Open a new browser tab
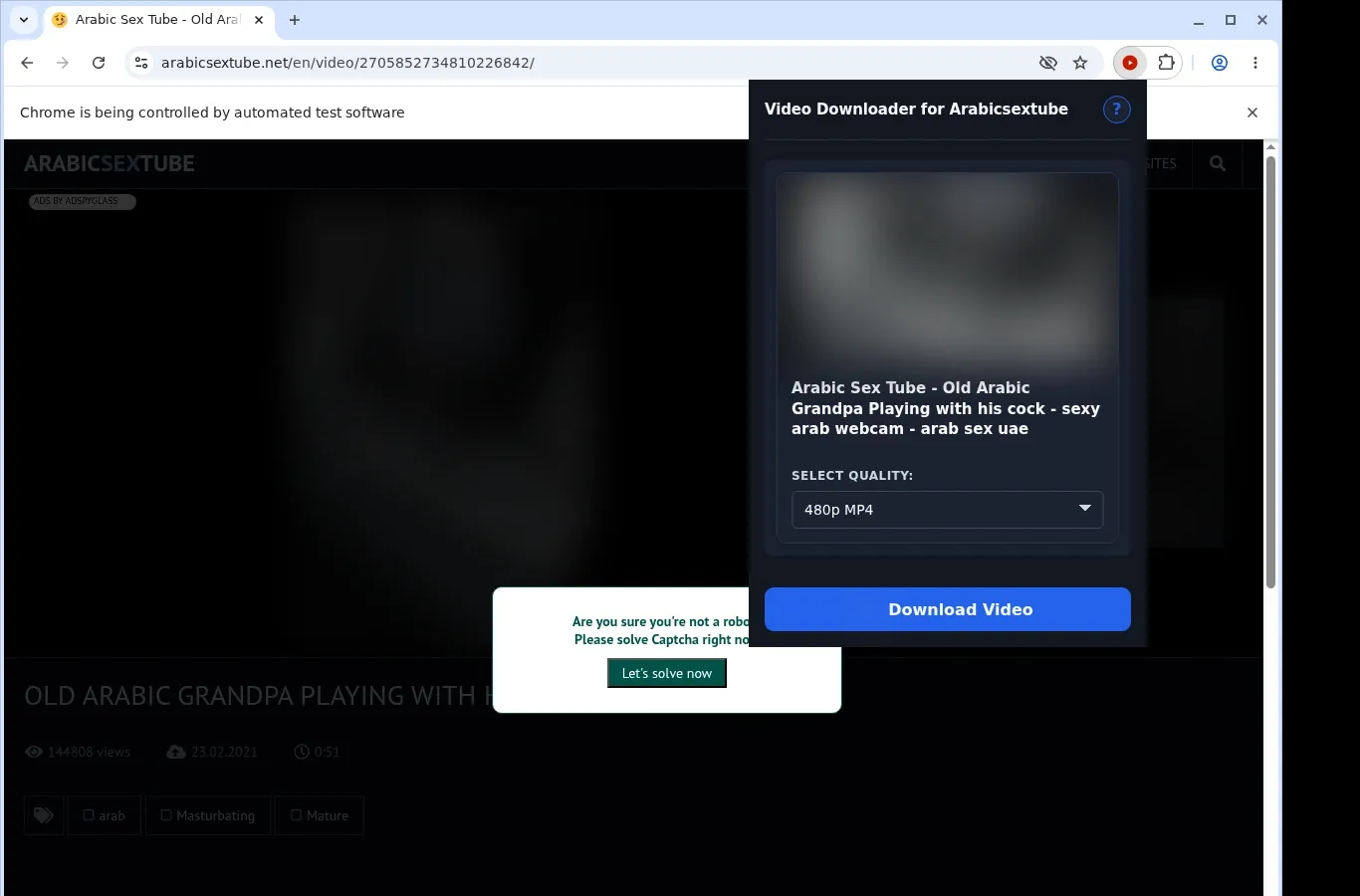 [295, 20]
